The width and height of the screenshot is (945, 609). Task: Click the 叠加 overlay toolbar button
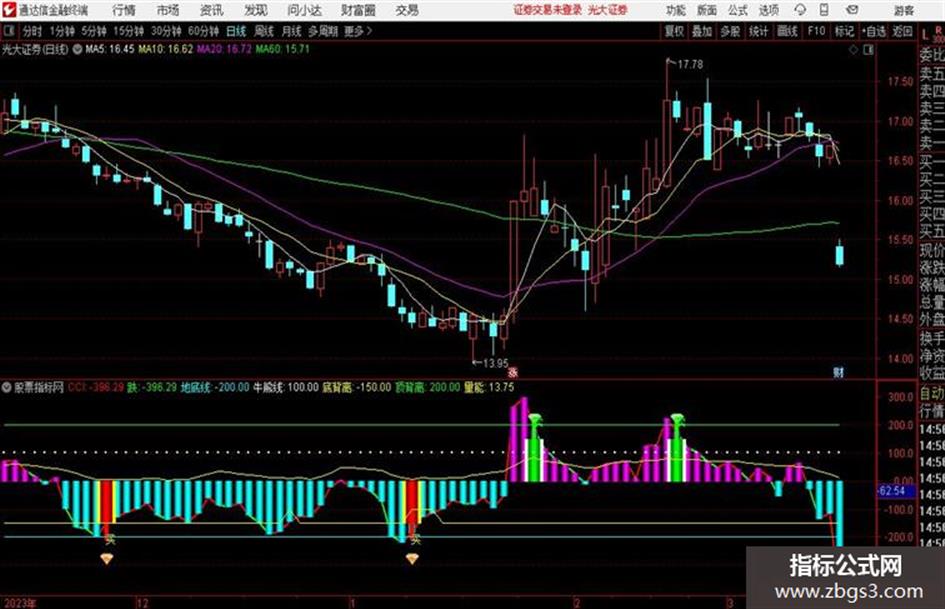click(702, 31)
